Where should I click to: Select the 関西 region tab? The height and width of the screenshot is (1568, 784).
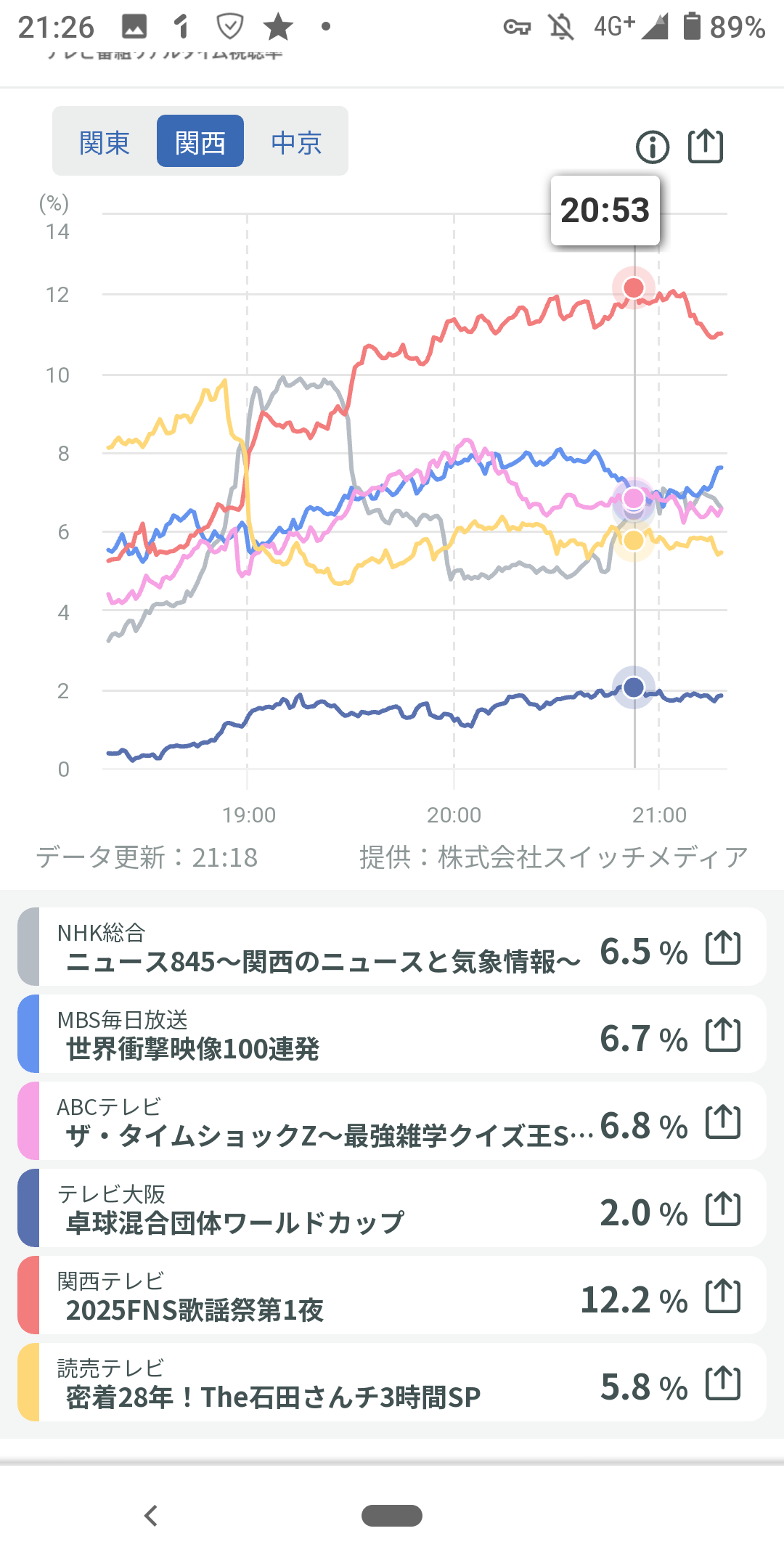(x=200, y=142)
